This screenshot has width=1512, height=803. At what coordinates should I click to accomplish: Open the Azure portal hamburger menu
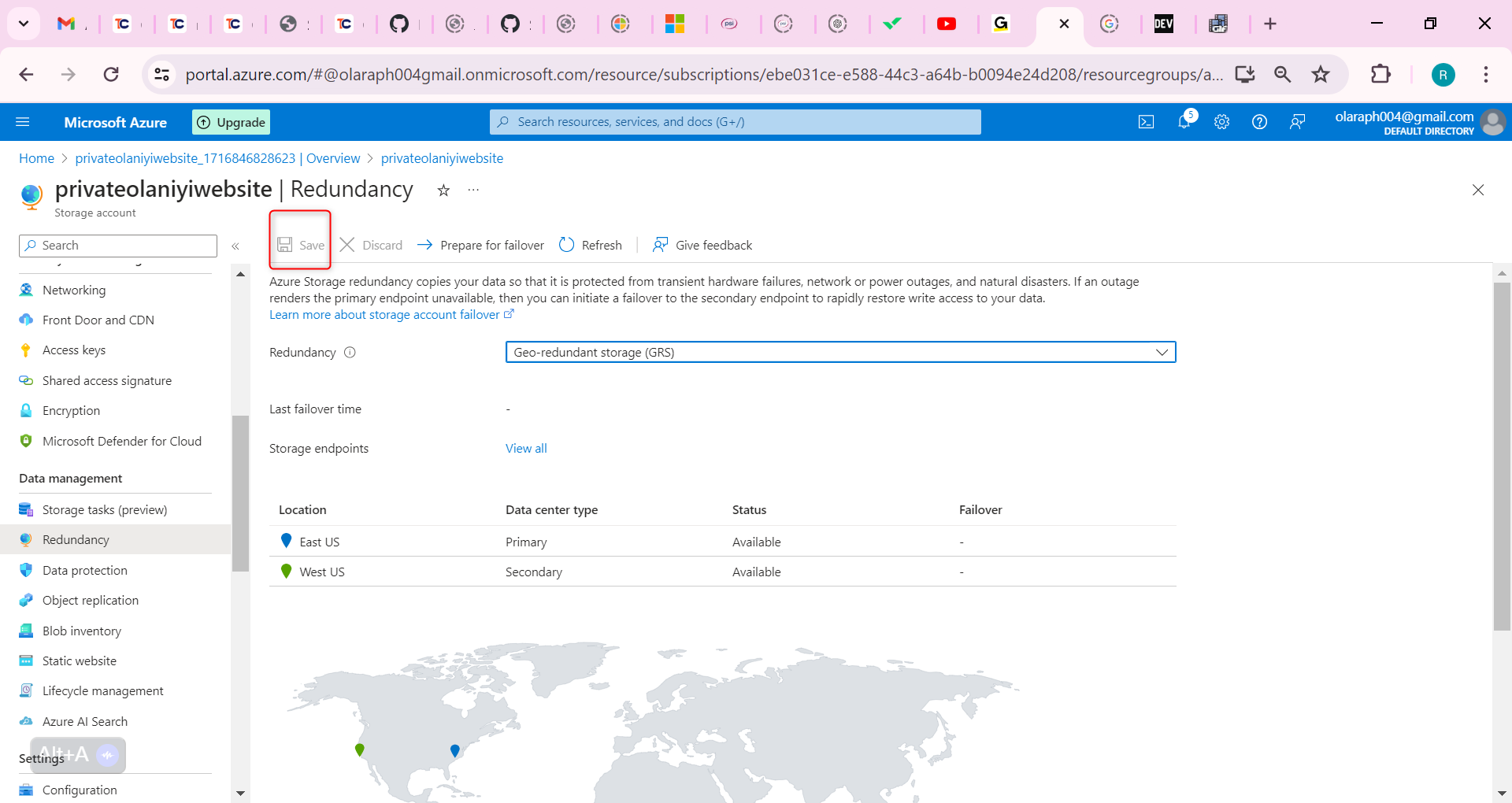[x=23, y=122]
